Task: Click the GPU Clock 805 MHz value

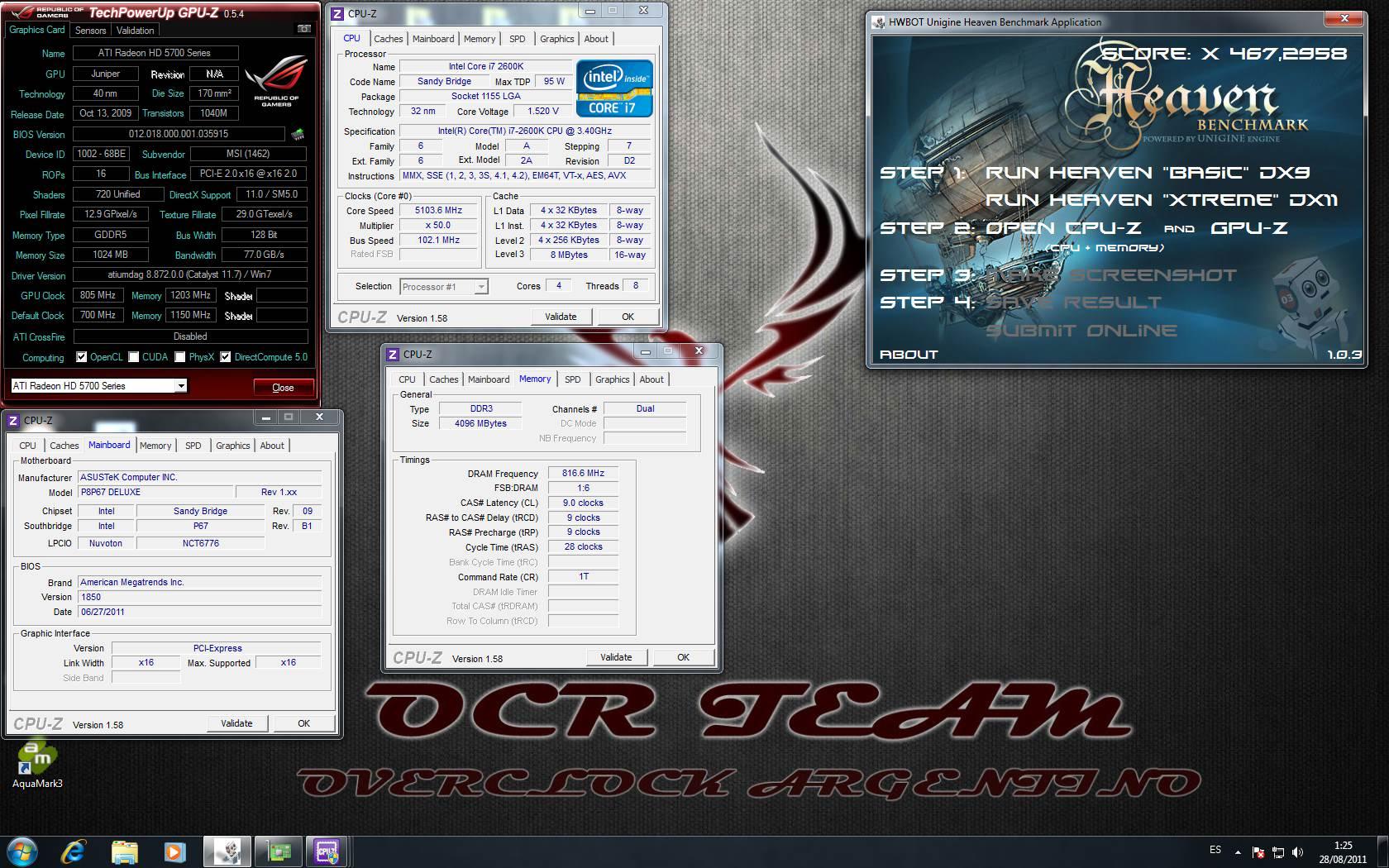Action: [x=98, y=295]
